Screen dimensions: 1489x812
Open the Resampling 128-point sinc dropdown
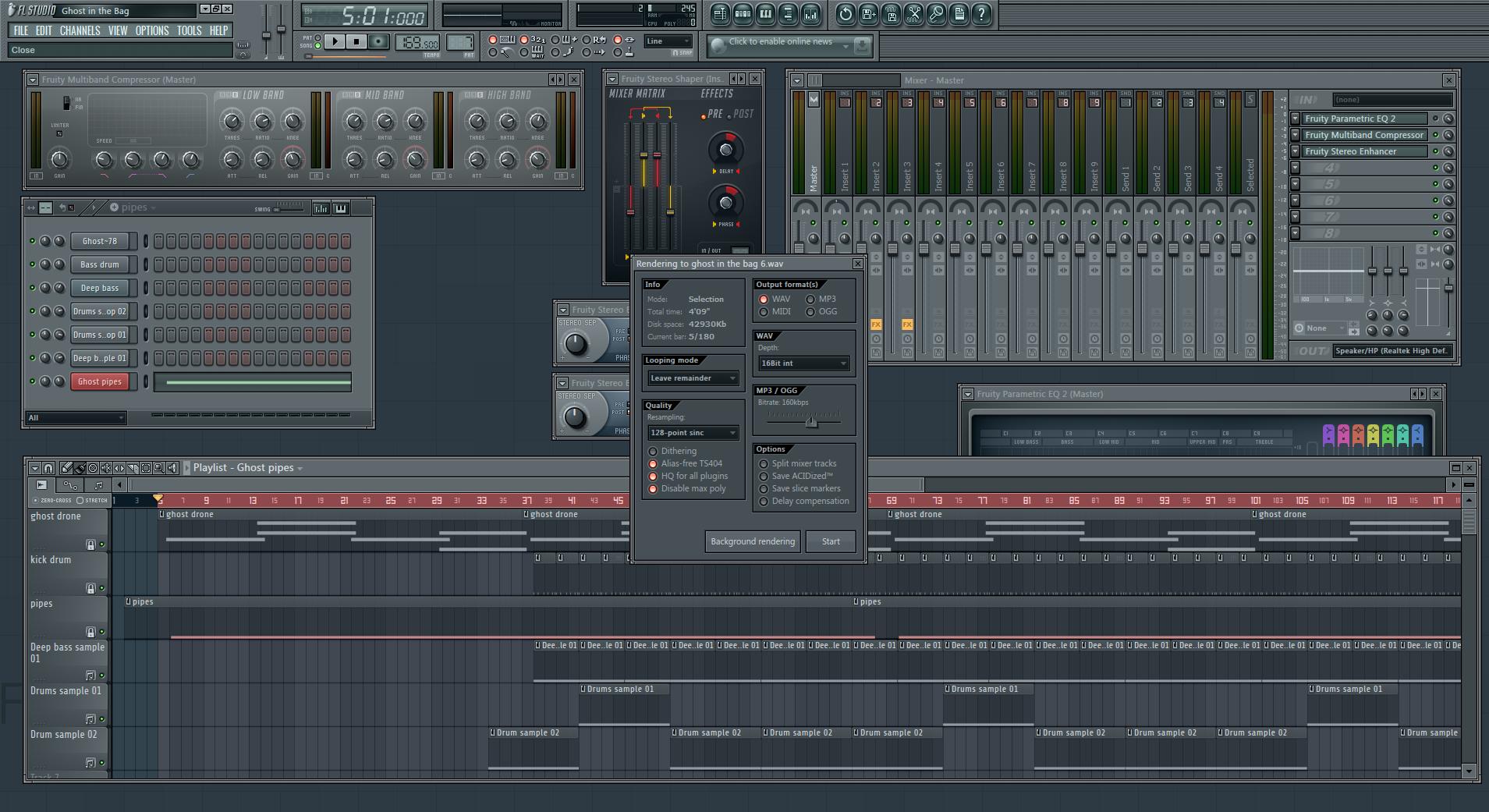click(693, 433)
